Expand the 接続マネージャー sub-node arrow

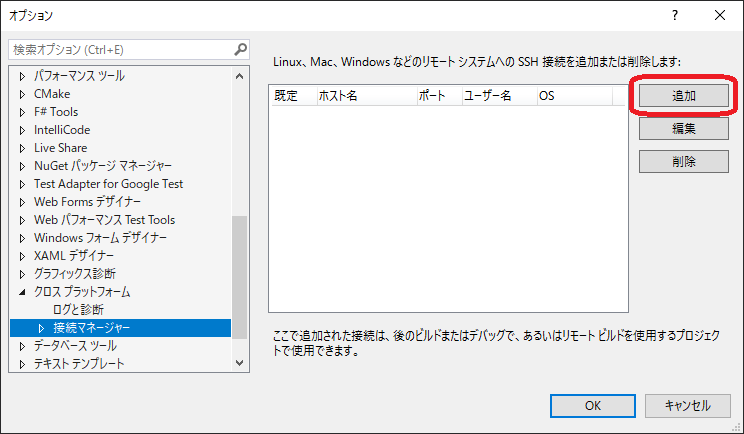[x=41, y=328]
